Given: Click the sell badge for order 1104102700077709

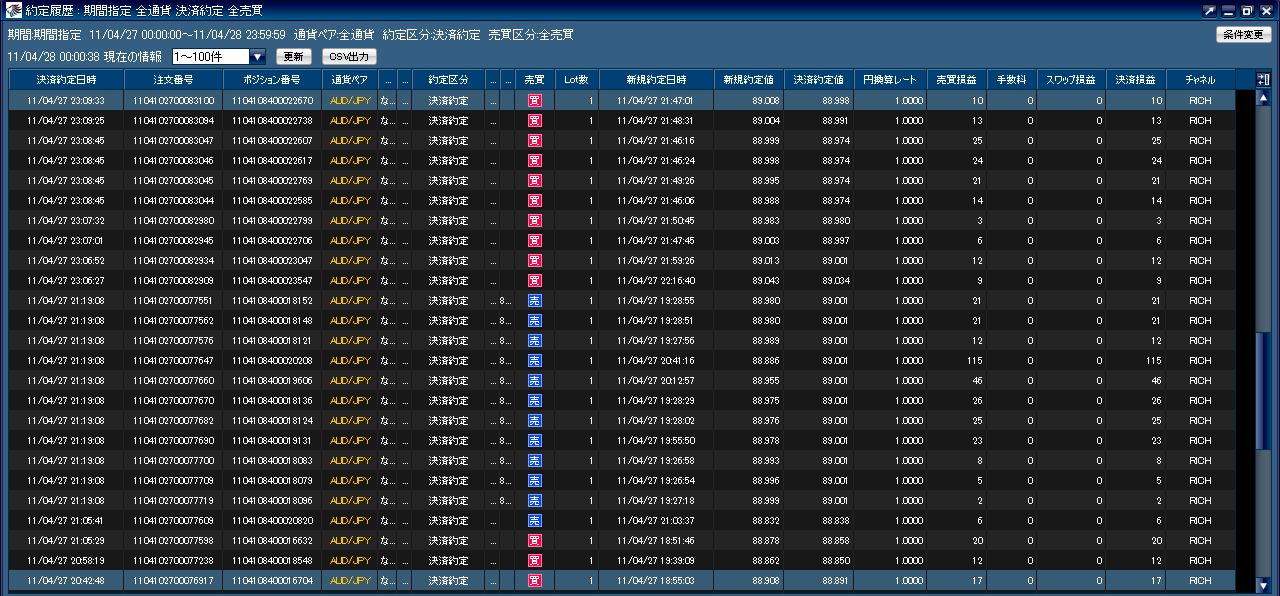Looking at the screenshot, I should tap(535, 480).
